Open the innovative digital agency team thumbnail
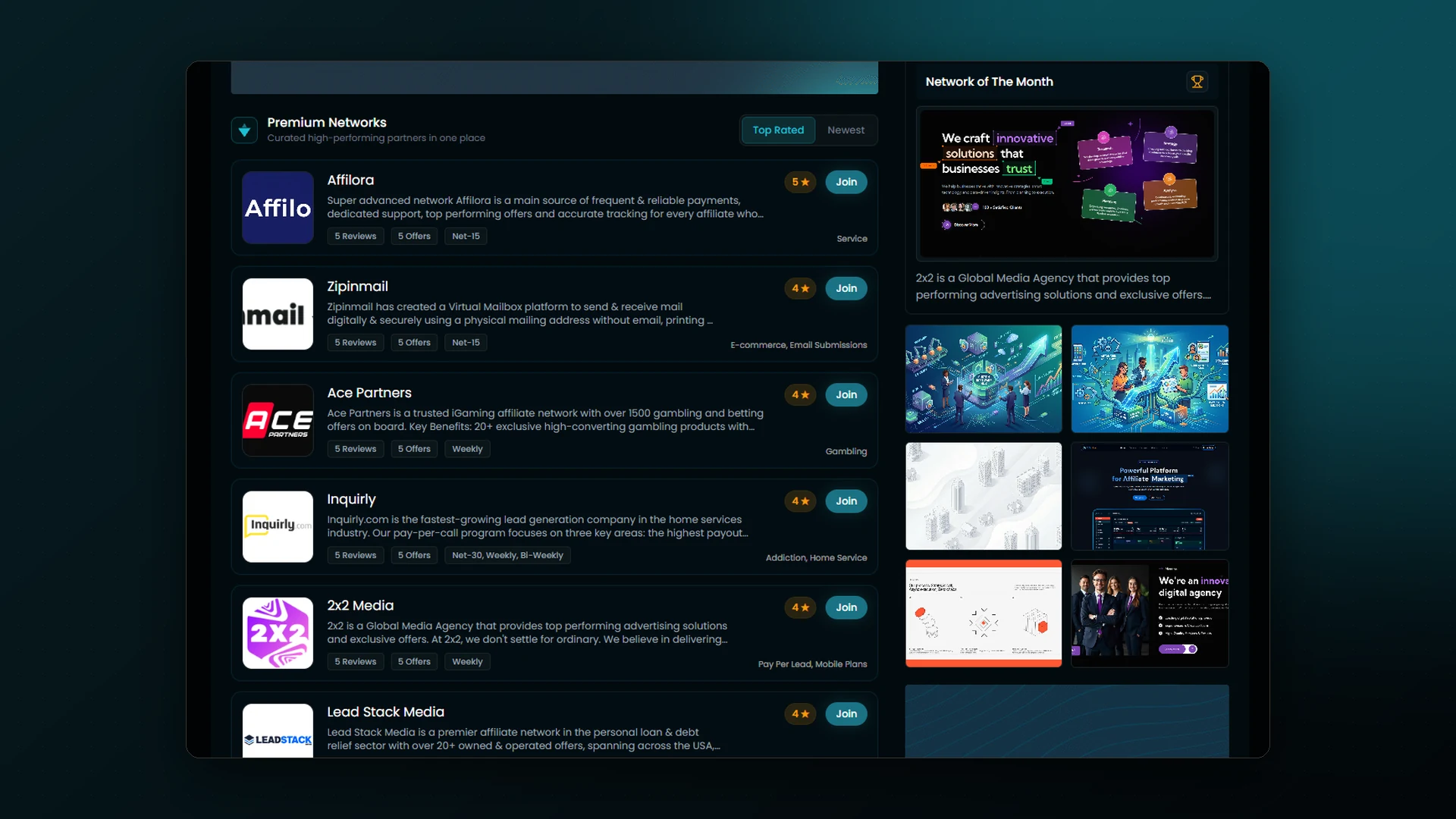 tap(1150, 613)
